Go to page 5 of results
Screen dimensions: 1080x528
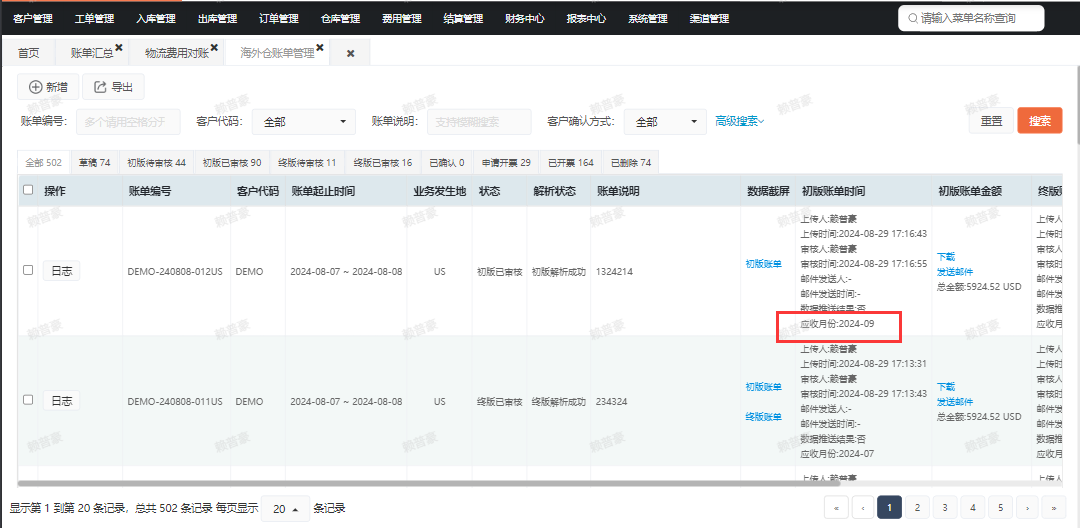tap(1000, 507)
